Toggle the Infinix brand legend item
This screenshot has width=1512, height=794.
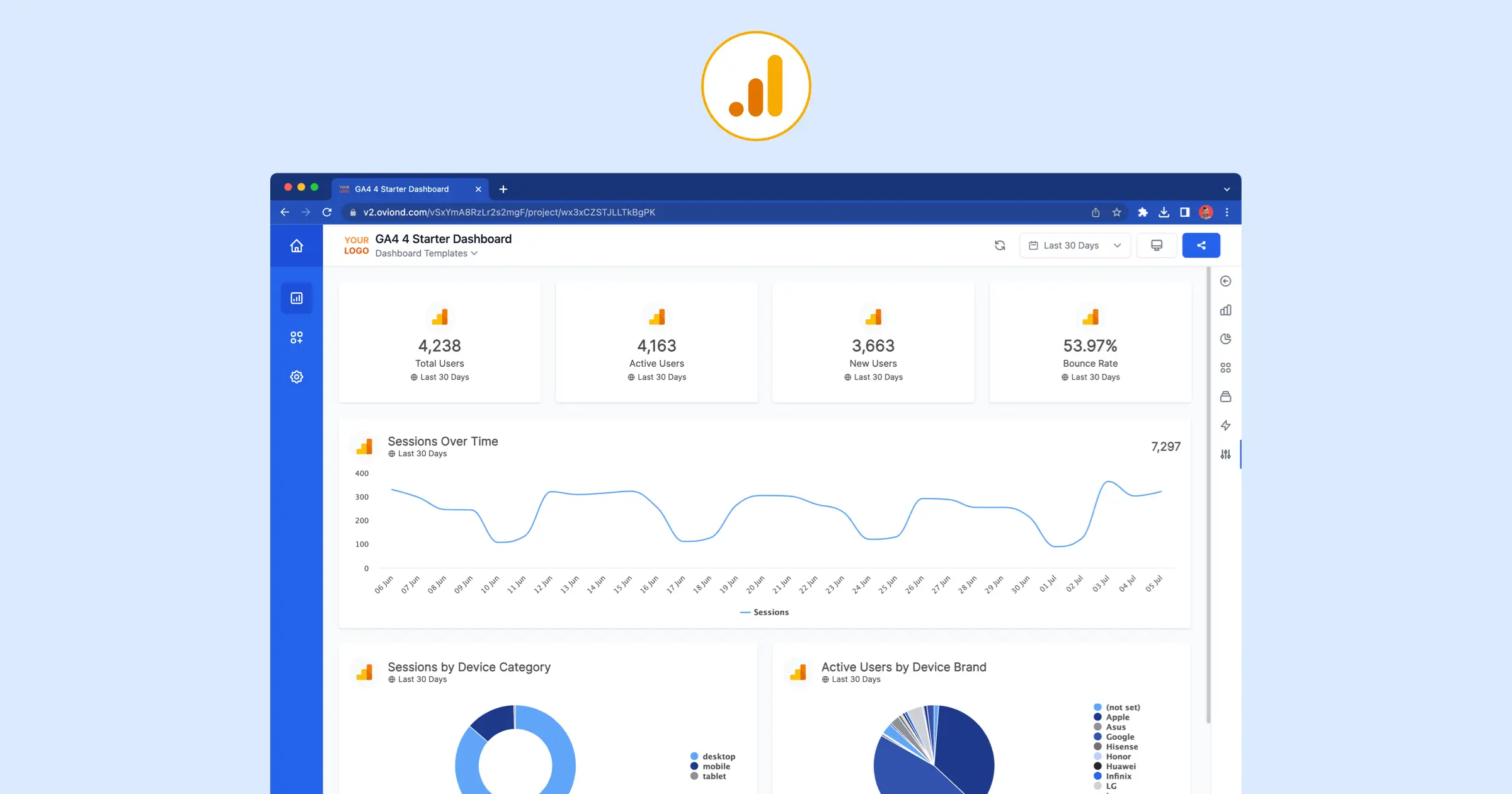pos(1113,776)
